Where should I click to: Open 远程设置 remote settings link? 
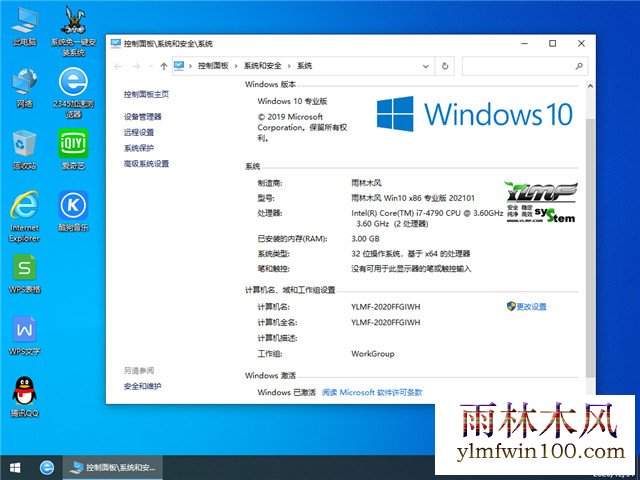pyautogui.click(x=139, y=132)
